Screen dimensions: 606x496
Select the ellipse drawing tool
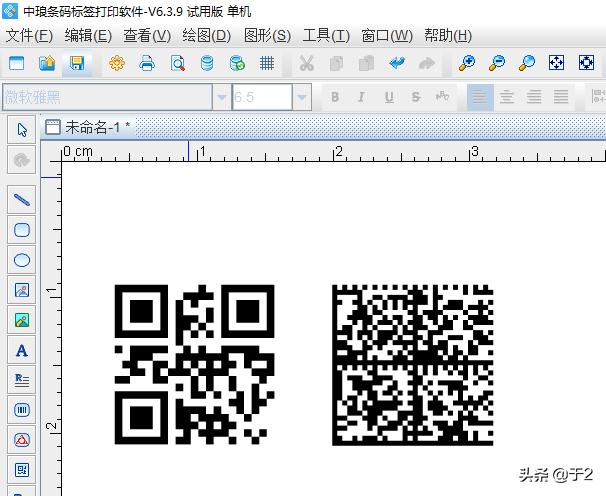22,260
